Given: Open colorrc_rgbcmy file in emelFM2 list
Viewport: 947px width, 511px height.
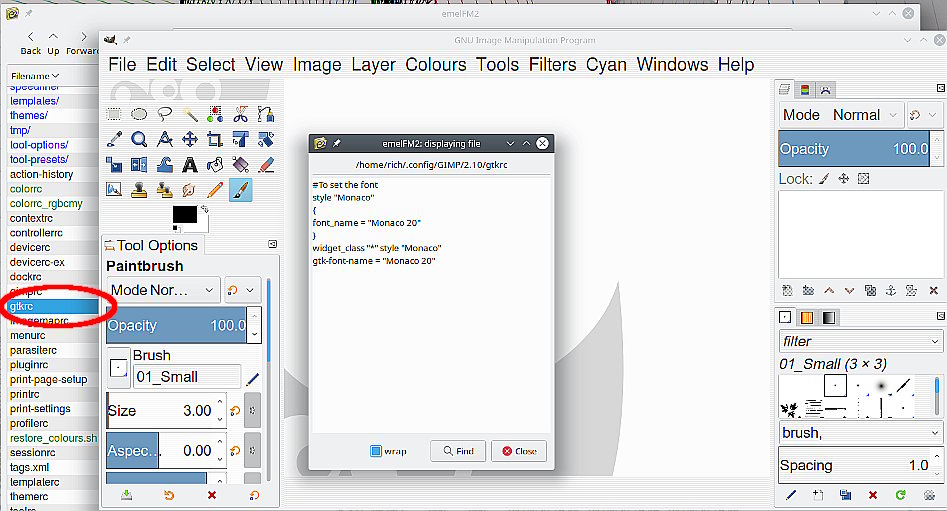Looking at the screenshot, I should tap(46, 204).
